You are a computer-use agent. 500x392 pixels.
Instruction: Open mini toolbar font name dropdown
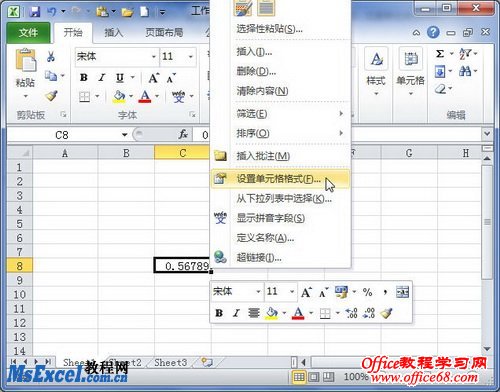pyautogui.click(x=258, y=292)
